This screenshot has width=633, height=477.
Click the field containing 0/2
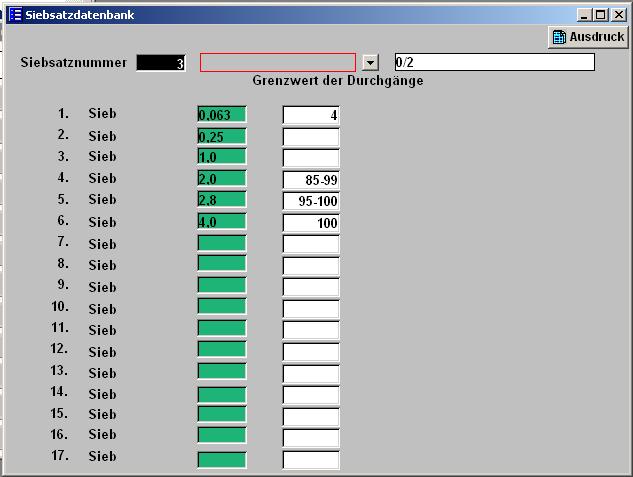click(x=494, y=62)
